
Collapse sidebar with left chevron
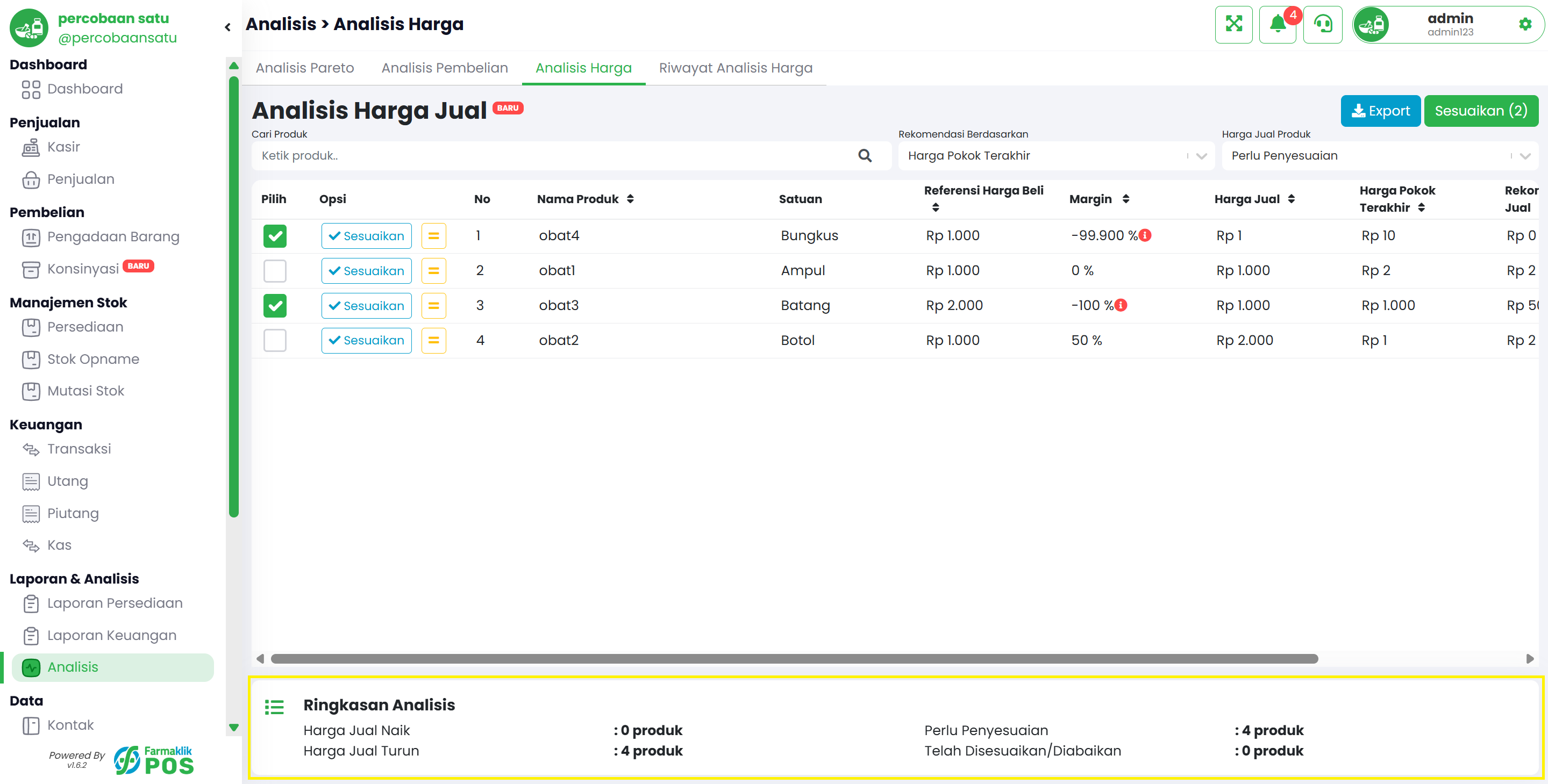click(x=228, y=27)
